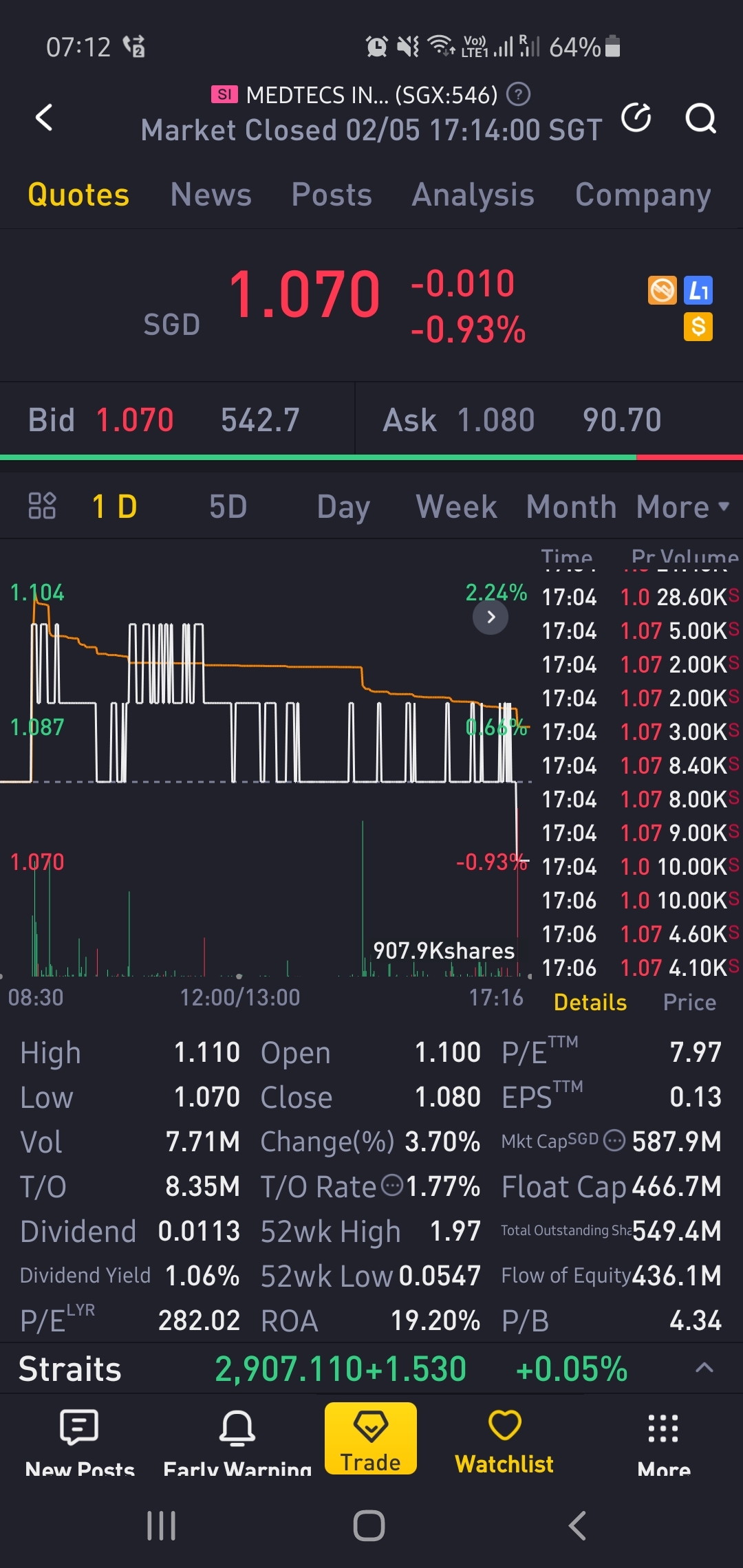This screenshot has height=1568, width=743.
Task: Tap the 907.9Kshares volume label
Action: (444, 950)
